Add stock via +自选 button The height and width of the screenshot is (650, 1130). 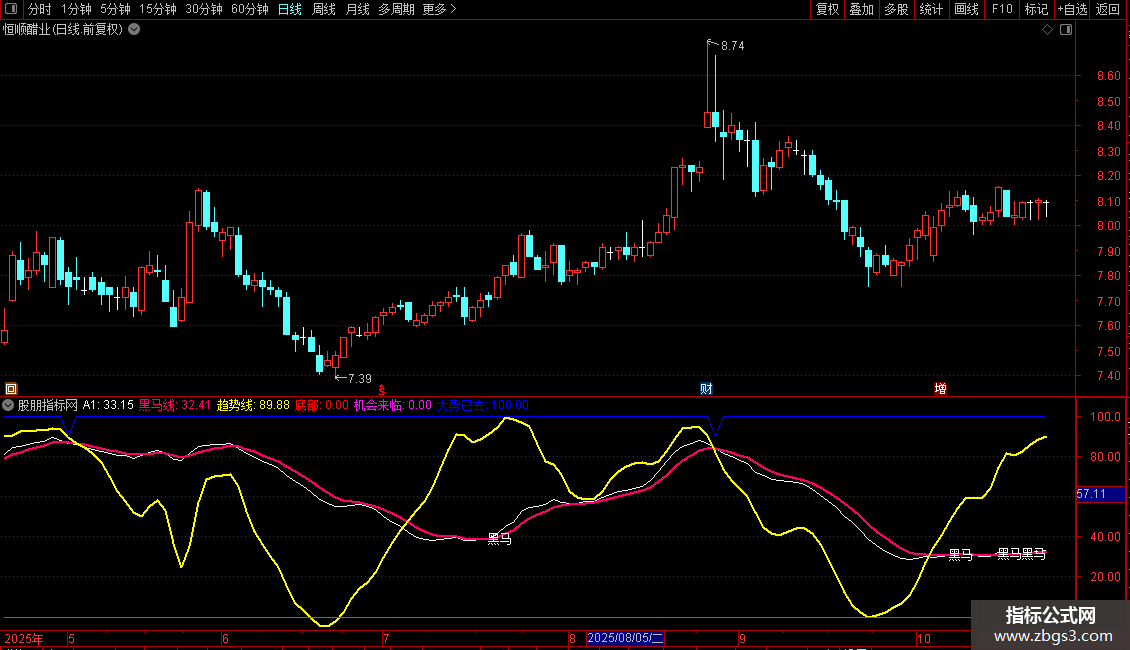coord(1072,10)
